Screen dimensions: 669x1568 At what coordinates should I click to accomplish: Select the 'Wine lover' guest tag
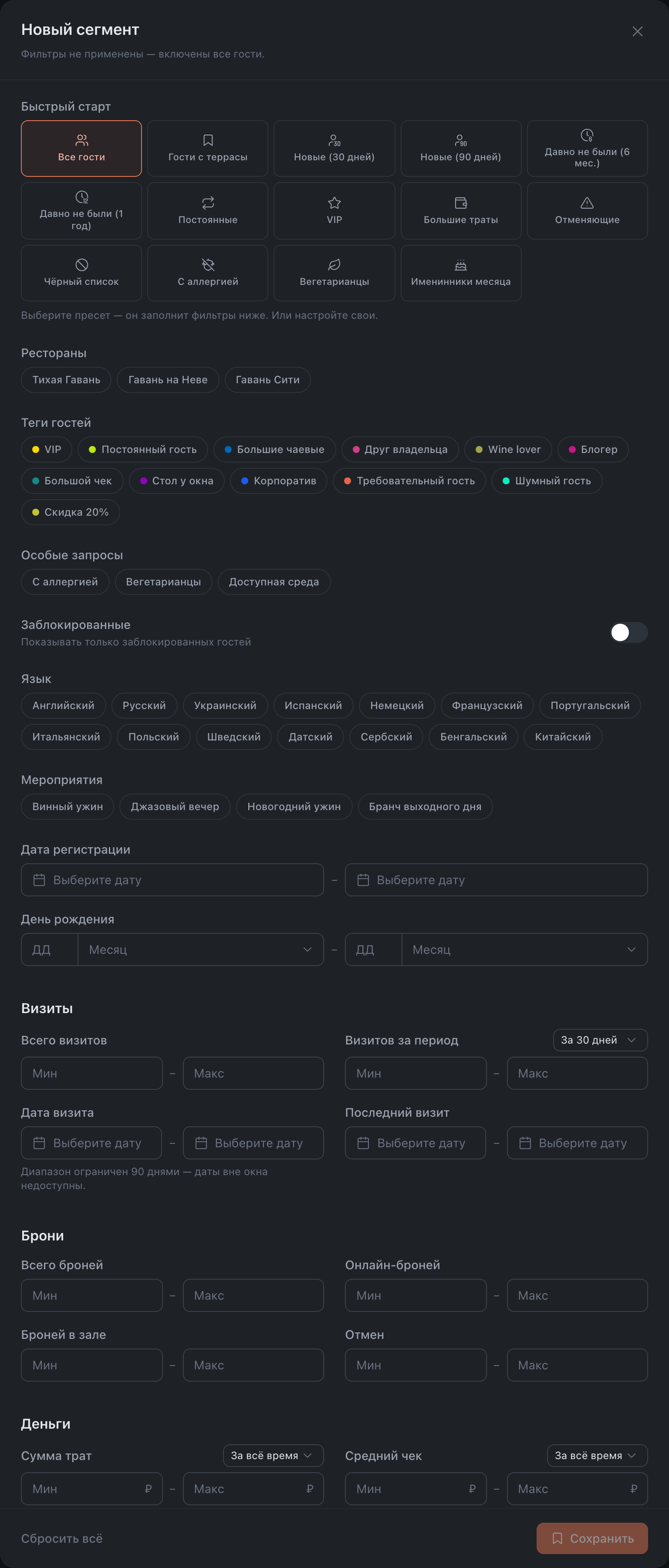coord(508,449)
